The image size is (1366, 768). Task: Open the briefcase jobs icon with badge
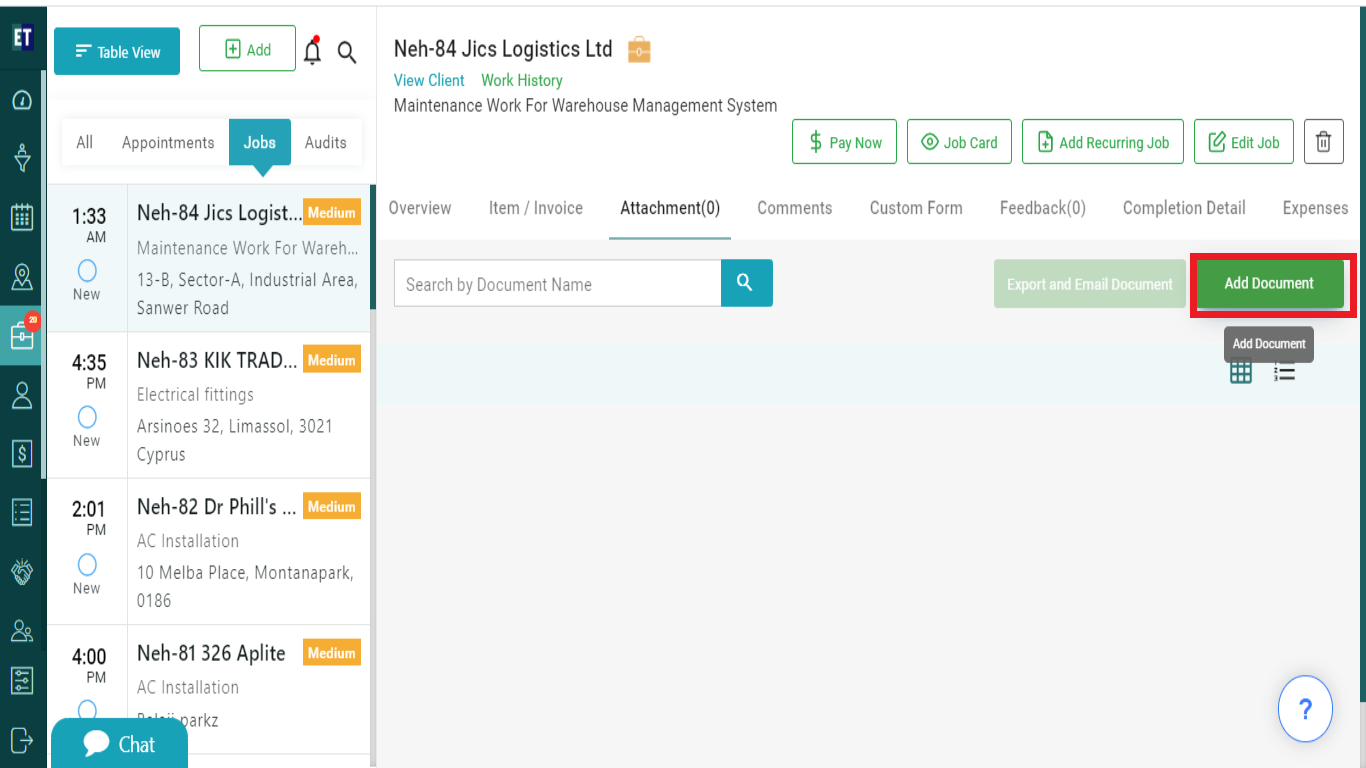point(22,336)
